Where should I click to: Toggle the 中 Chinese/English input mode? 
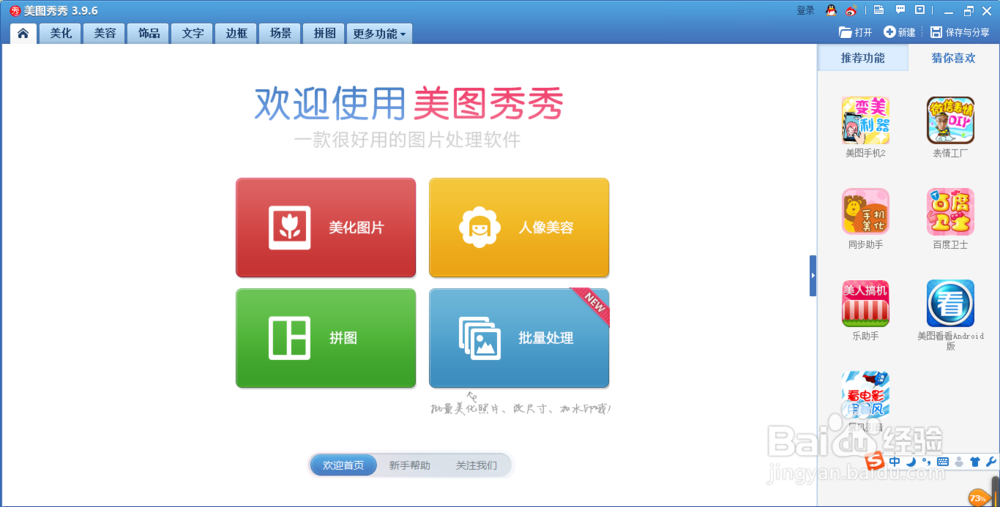895,462
